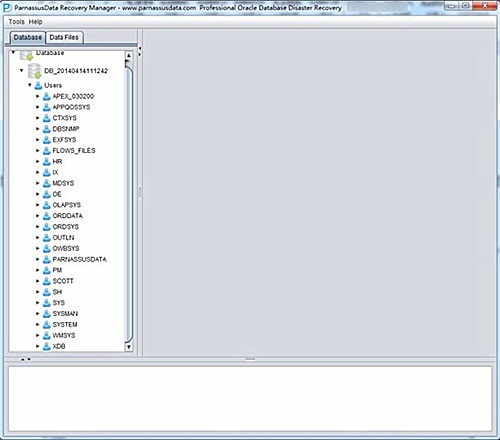Click the SYS user icon
Screen dimensions: 500x440
pyautogui.click(x=47, y=303)
